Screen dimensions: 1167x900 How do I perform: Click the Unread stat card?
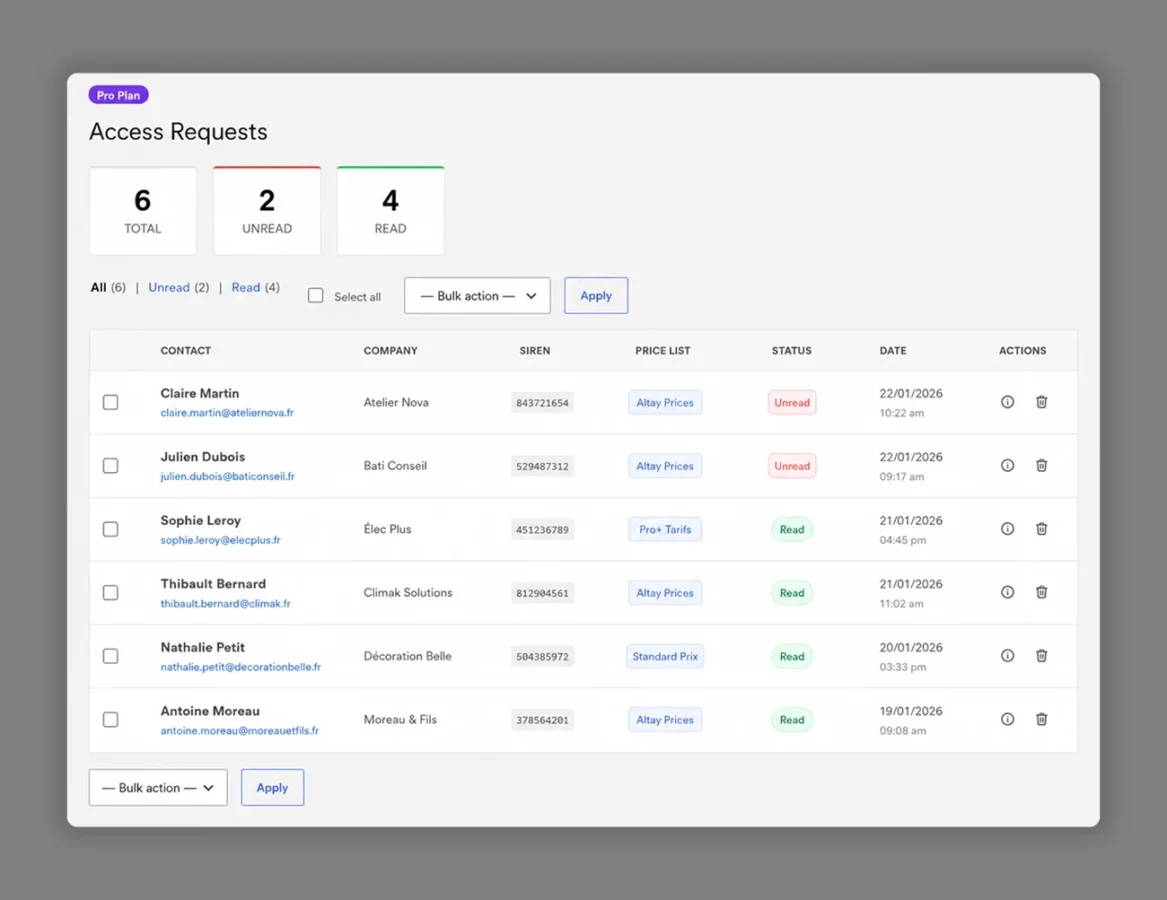[267, 211]
